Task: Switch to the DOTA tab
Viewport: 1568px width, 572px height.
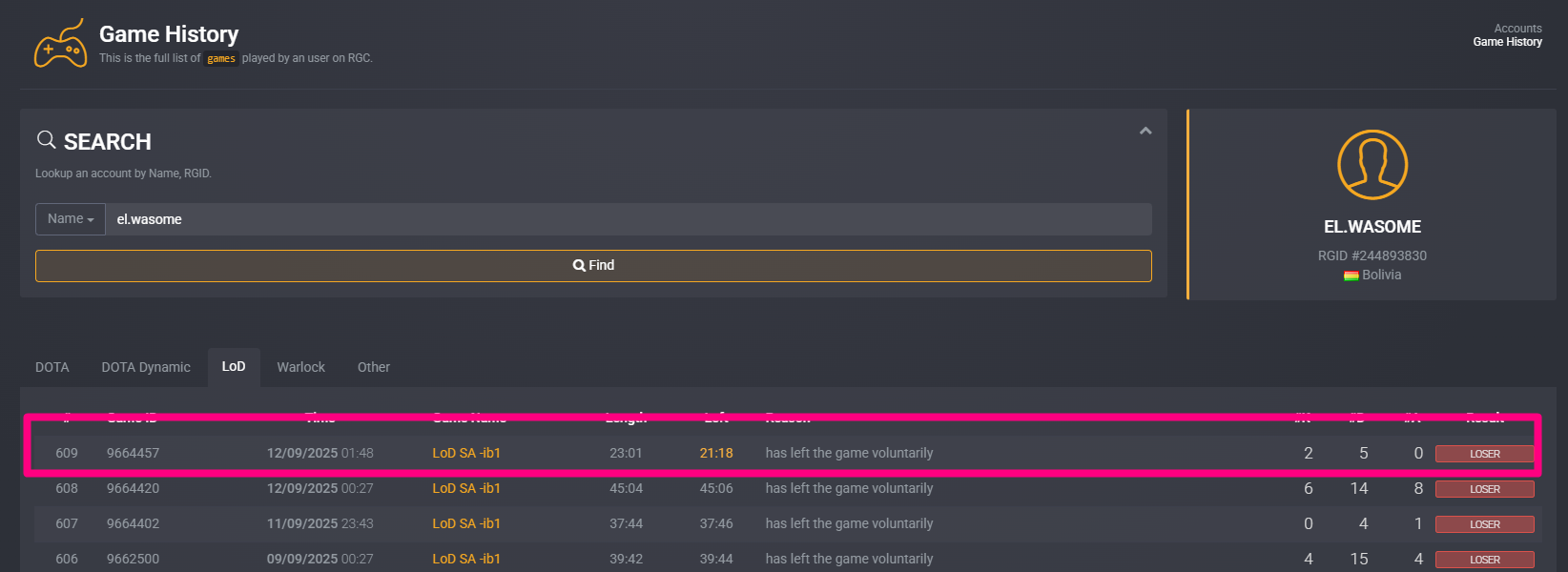Action: [x=52, y=367]
